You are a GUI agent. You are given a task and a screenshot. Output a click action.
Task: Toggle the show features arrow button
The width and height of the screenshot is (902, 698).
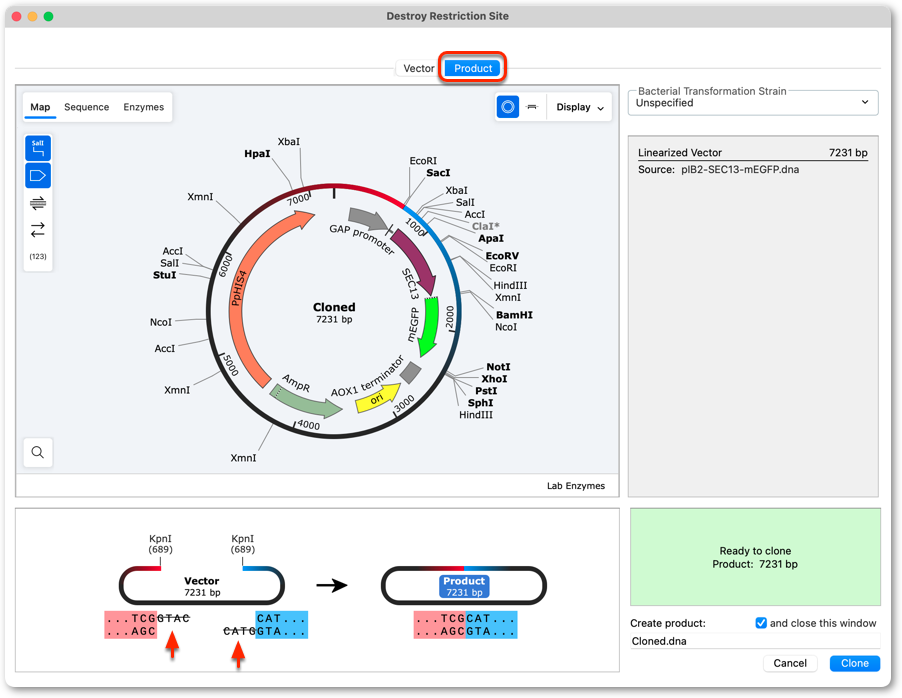point(38,176)
